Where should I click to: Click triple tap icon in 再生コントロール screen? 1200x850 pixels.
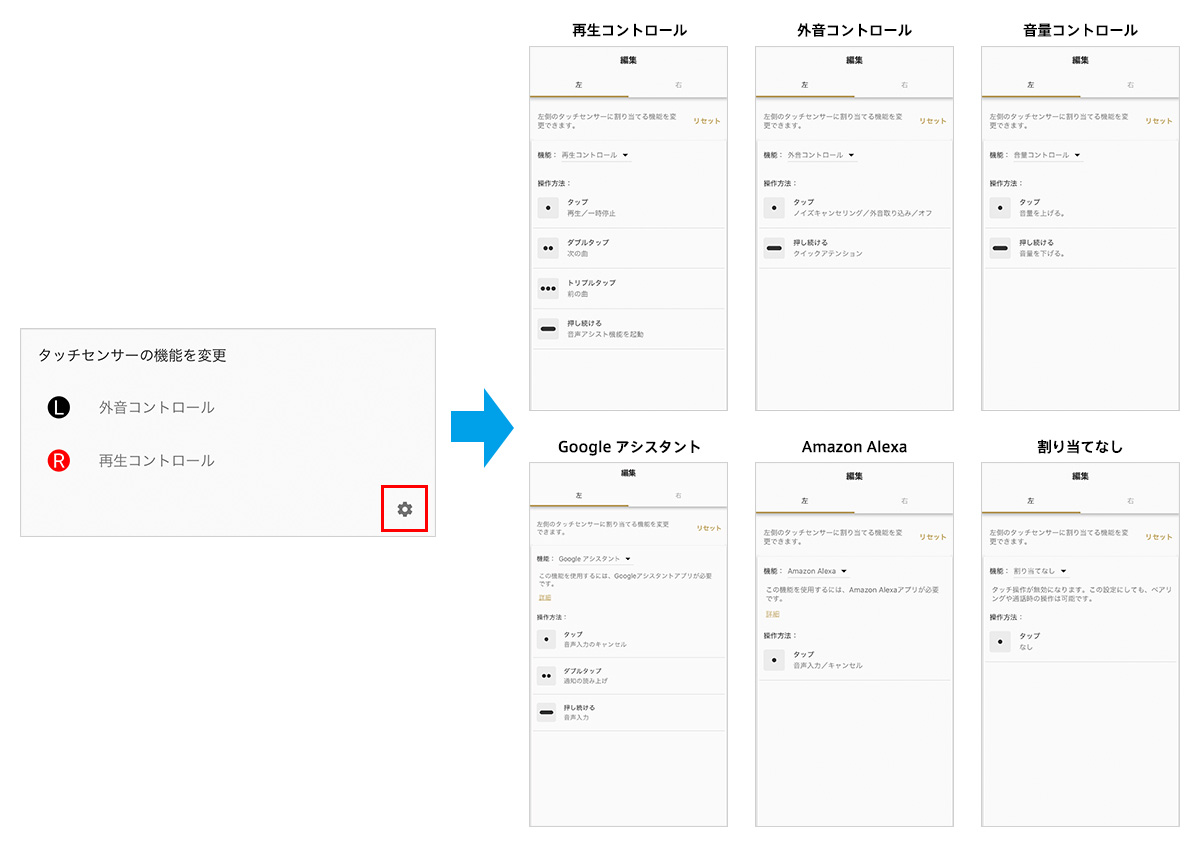[x=548, y=288]
